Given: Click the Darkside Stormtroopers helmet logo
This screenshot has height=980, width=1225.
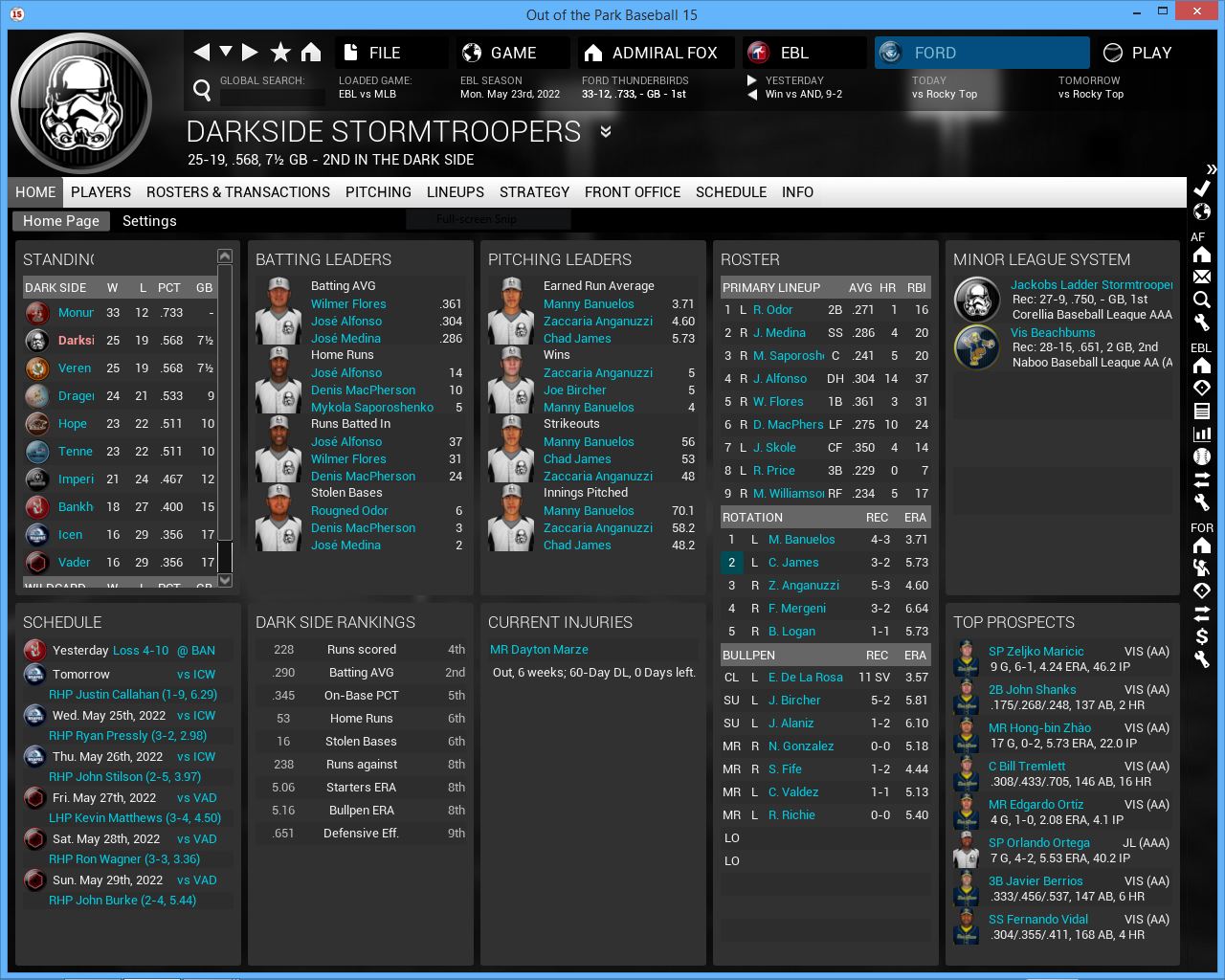Looking at the screenshot, I should click(80, 103).
